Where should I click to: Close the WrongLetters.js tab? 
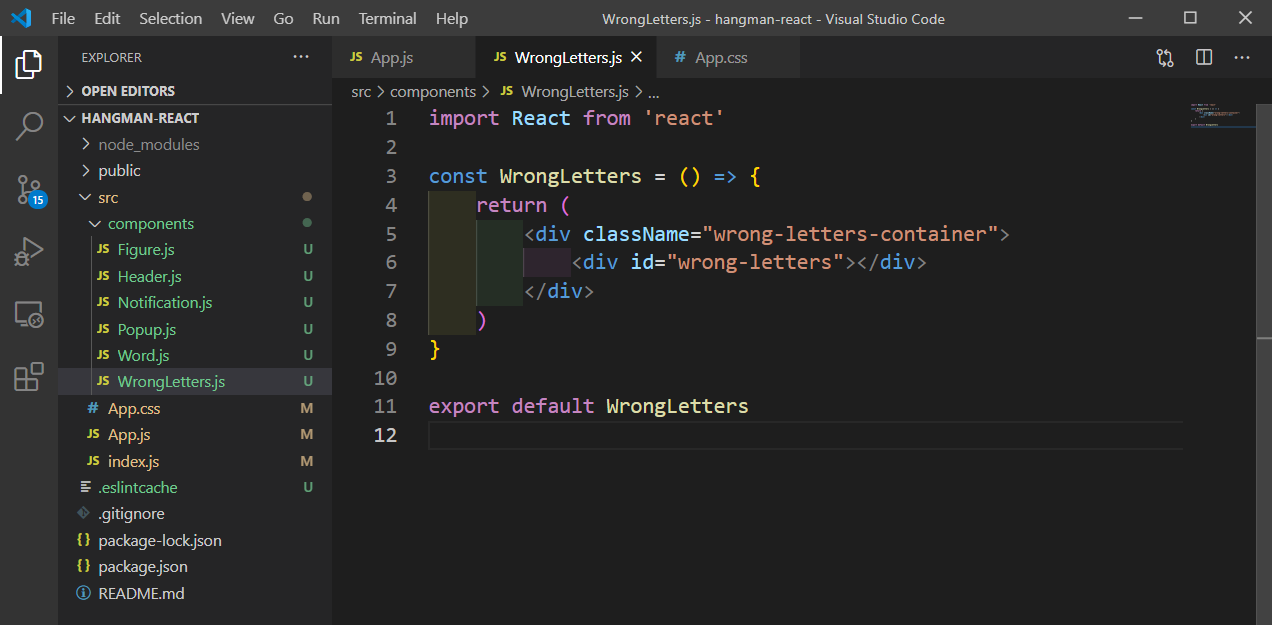click(636, 58)
